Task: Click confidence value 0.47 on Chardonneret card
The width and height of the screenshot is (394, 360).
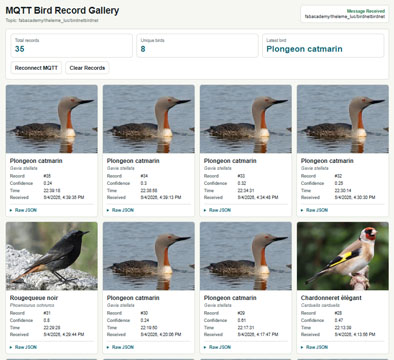Action: click(339, 320)
